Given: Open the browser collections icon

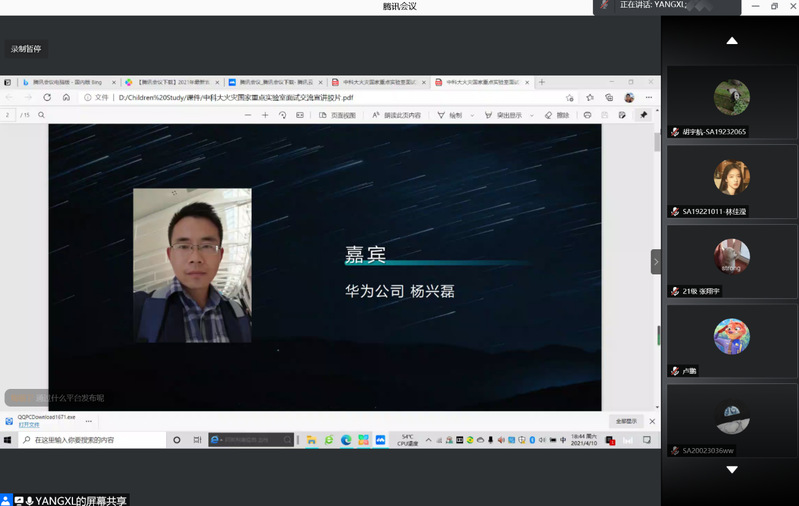Looking at the screenshot, I should click(609, 97).
